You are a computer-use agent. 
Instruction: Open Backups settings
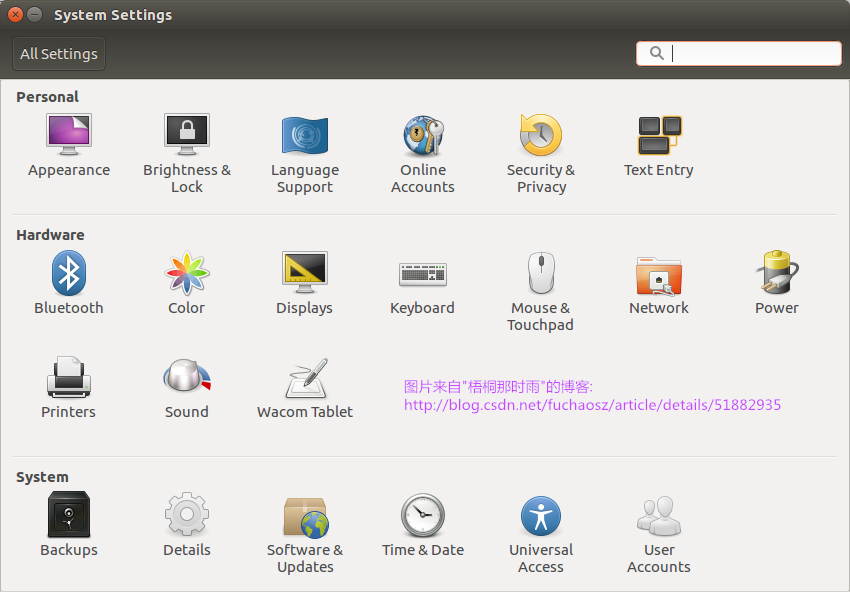[x=69, y=524]
